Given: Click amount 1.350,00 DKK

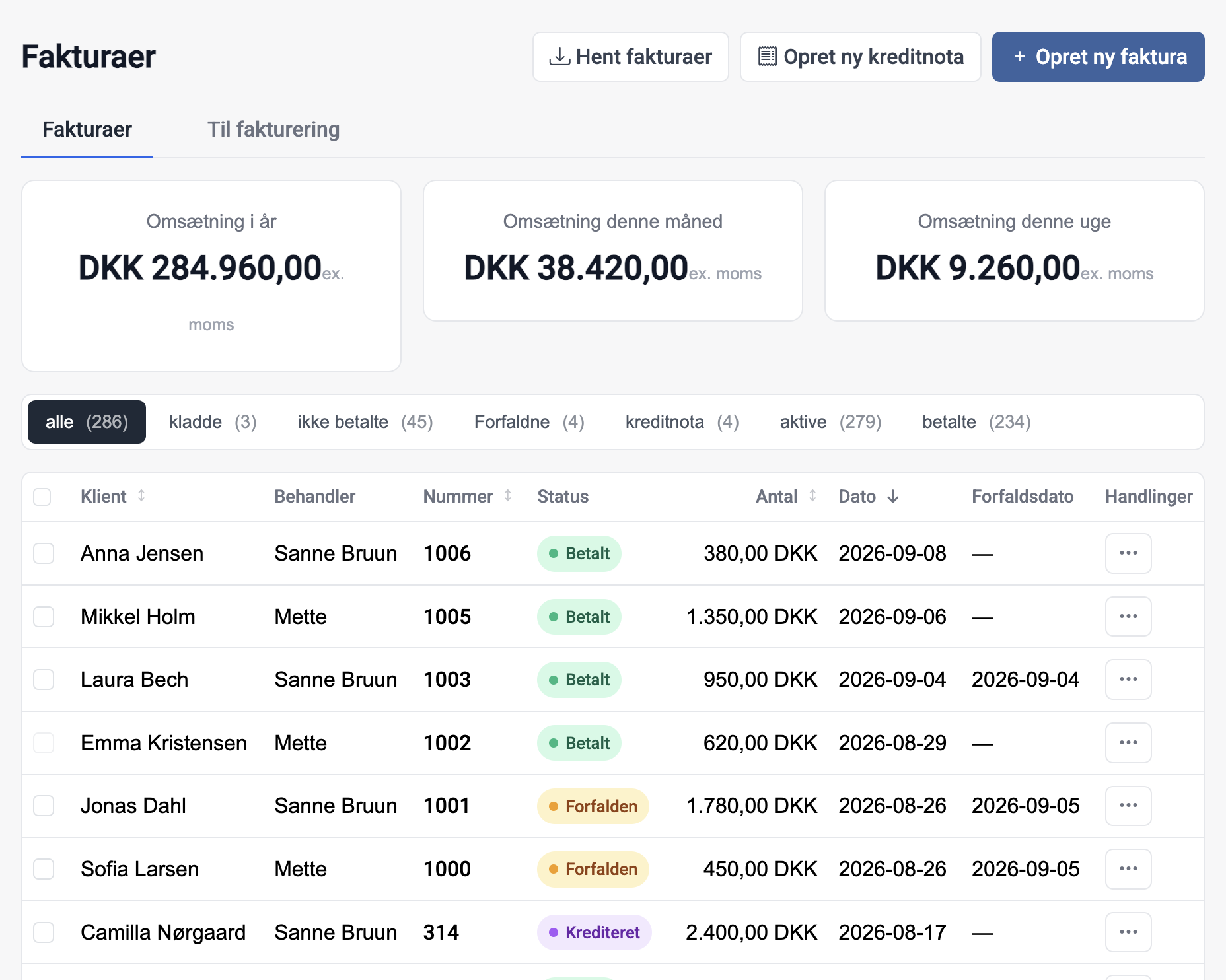Looking at the screenshot, I should (x=752, y=617).
